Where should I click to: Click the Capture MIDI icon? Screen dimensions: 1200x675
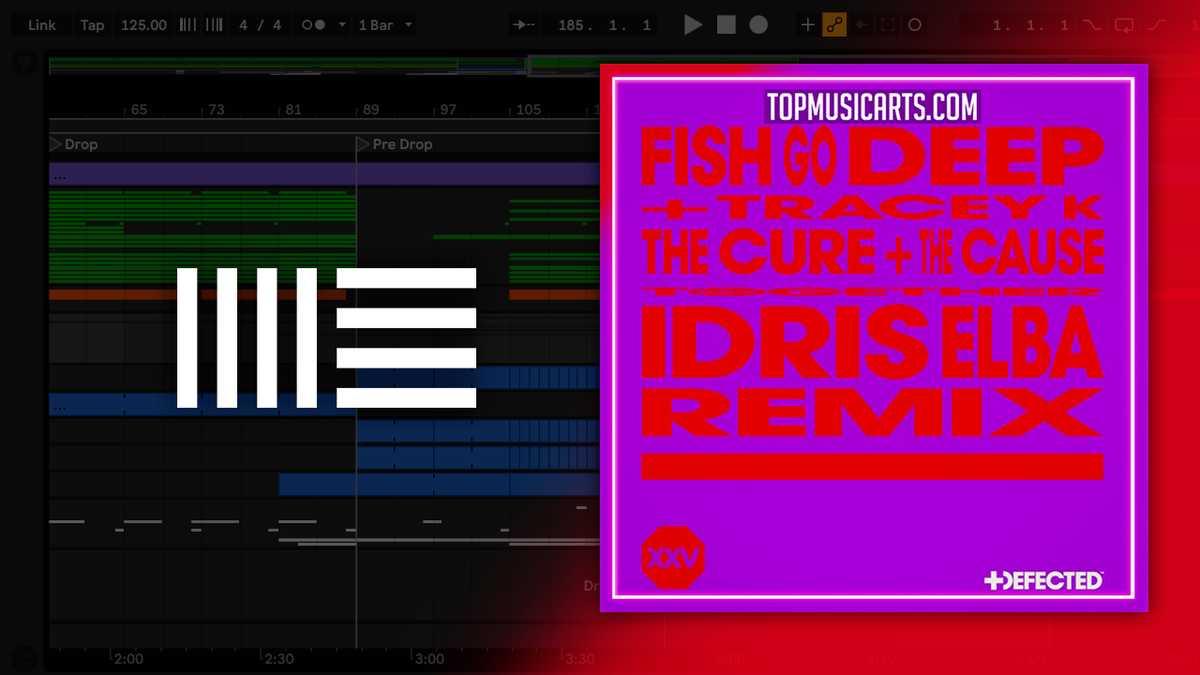[x=886, y=24]
